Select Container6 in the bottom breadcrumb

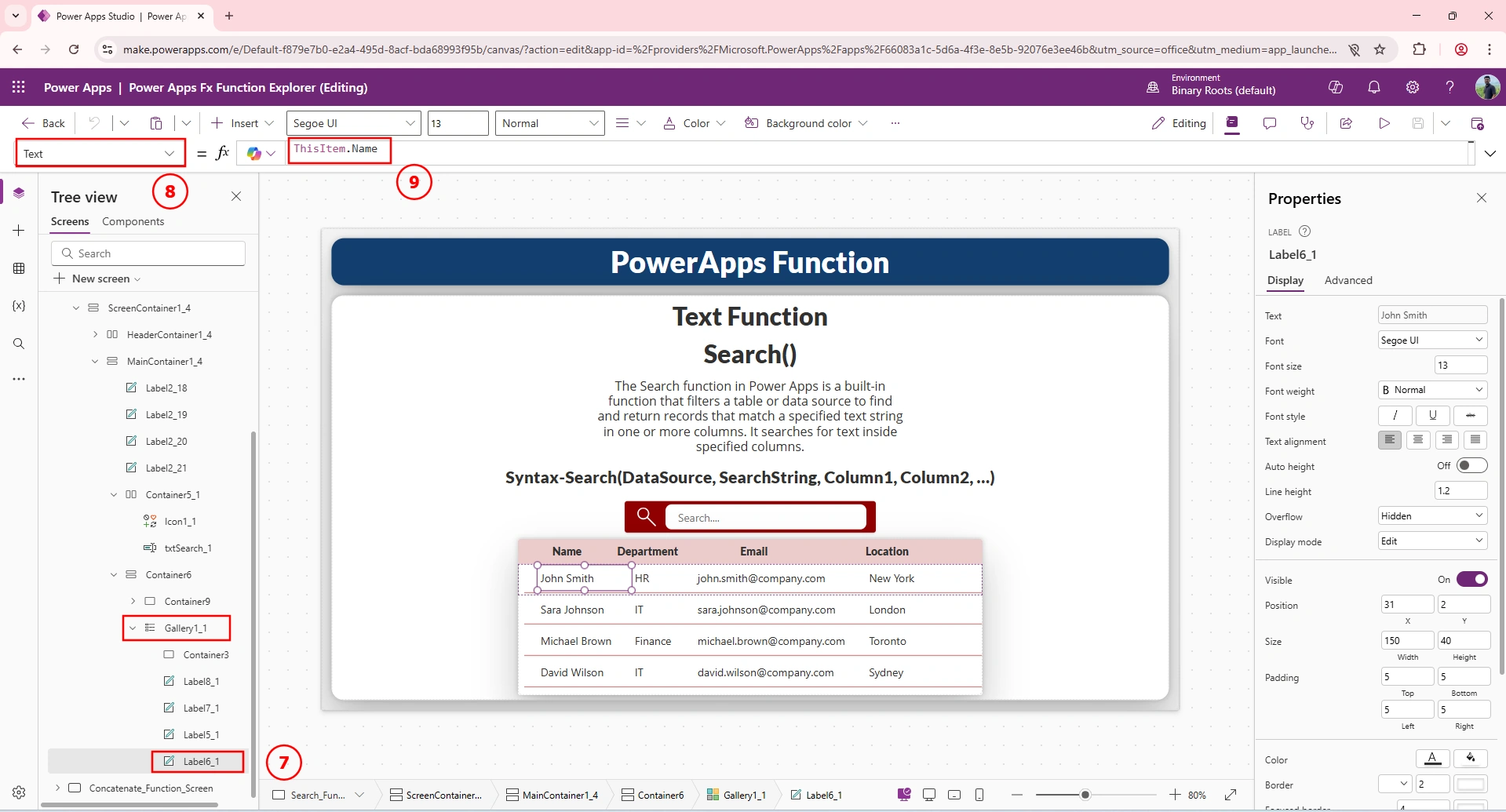(x=653, y=796)
